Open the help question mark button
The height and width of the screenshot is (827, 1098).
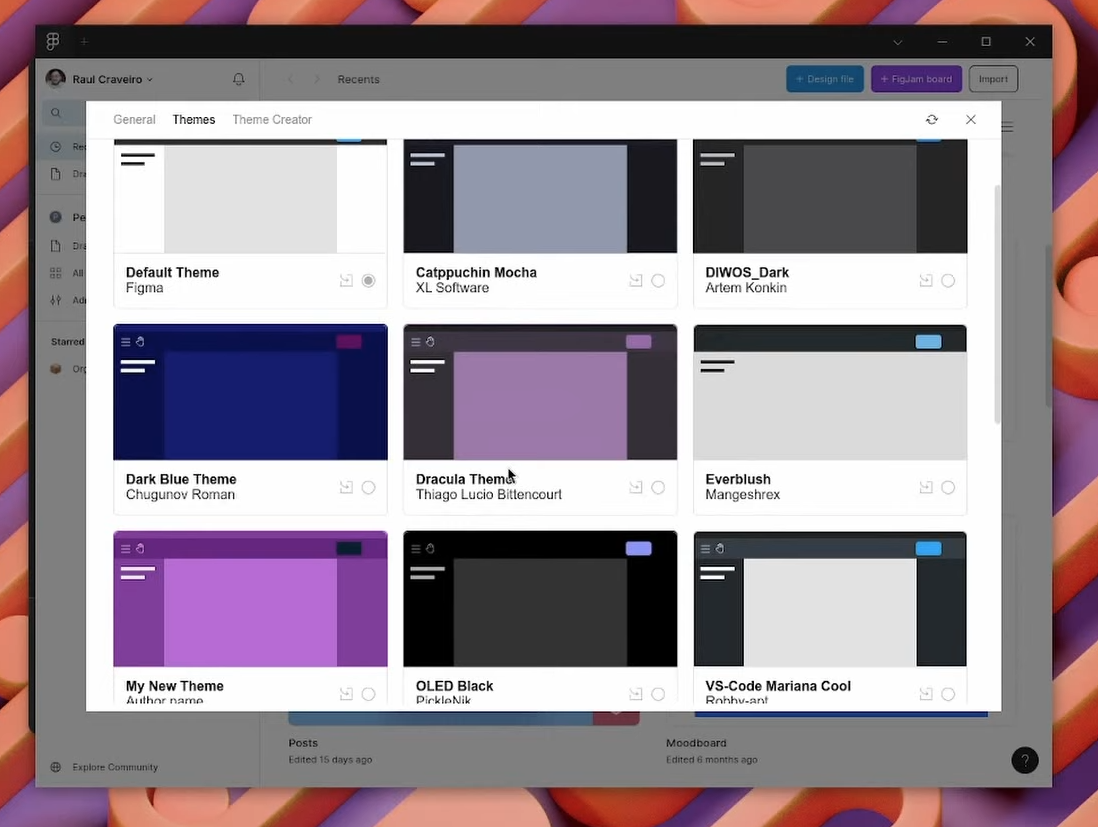click(1025, 760)
